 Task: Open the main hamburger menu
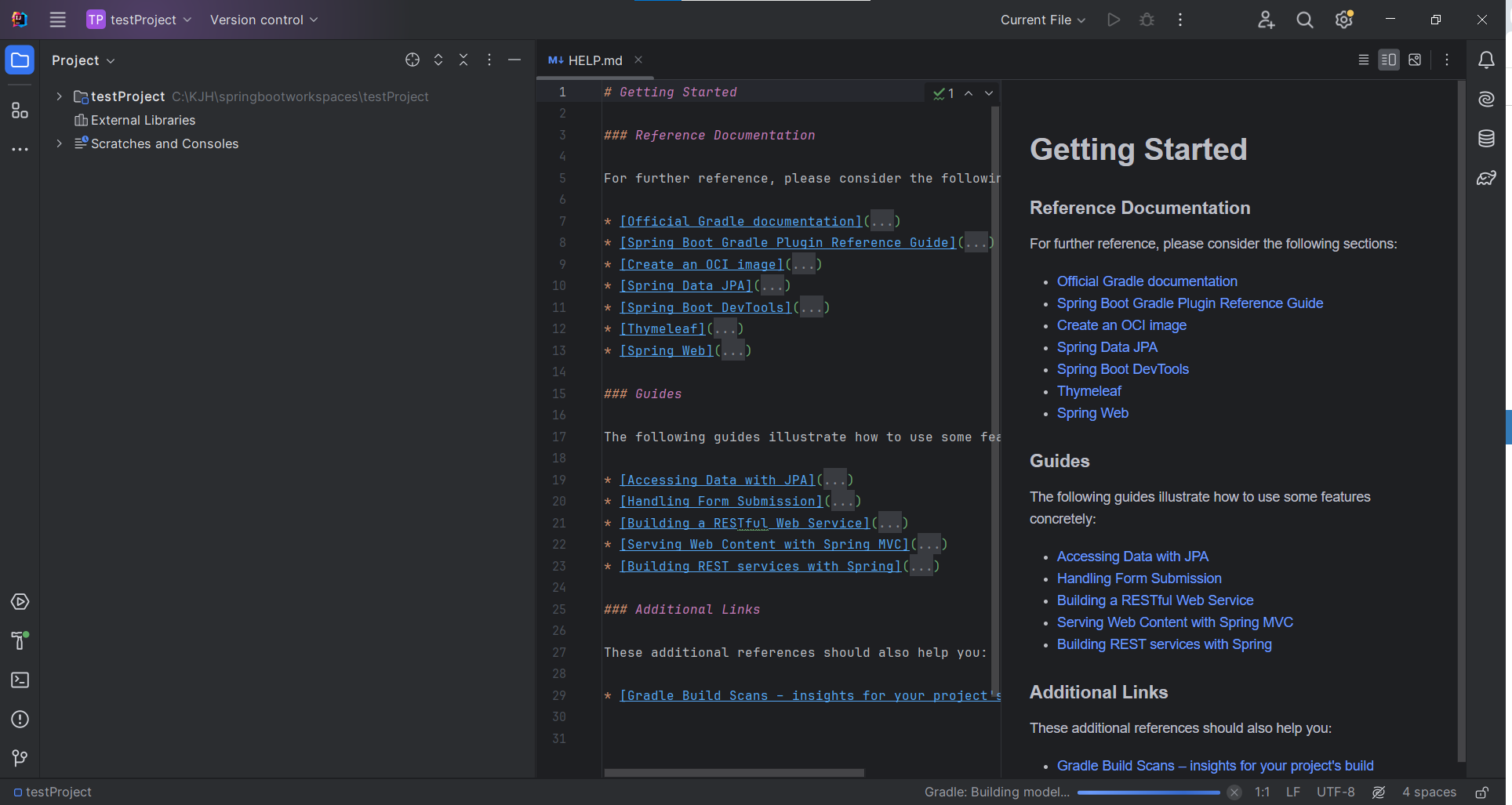point(57,20)
